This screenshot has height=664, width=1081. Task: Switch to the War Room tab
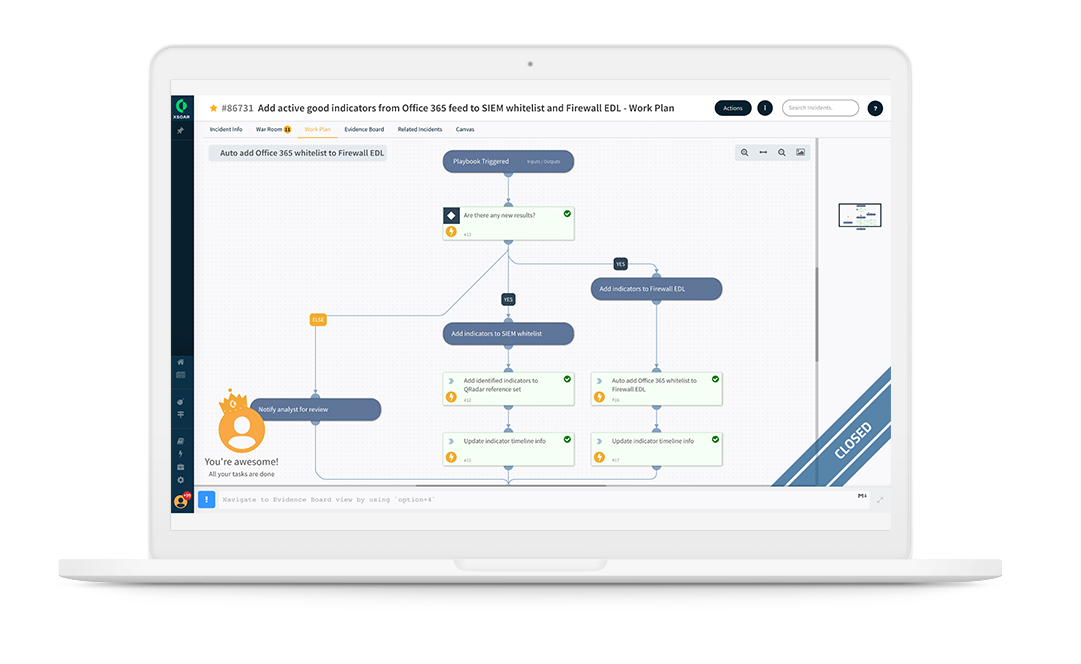tap(270, 129)
